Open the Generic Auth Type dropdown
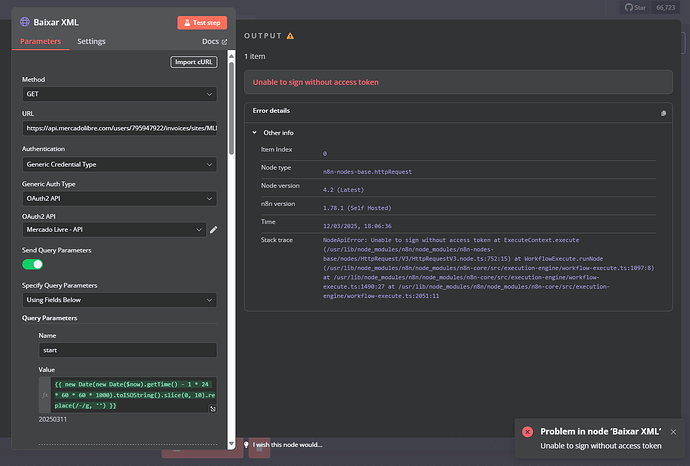Image resolution: width=690 pixels, height=466 pixels. [x=119, y=198]
